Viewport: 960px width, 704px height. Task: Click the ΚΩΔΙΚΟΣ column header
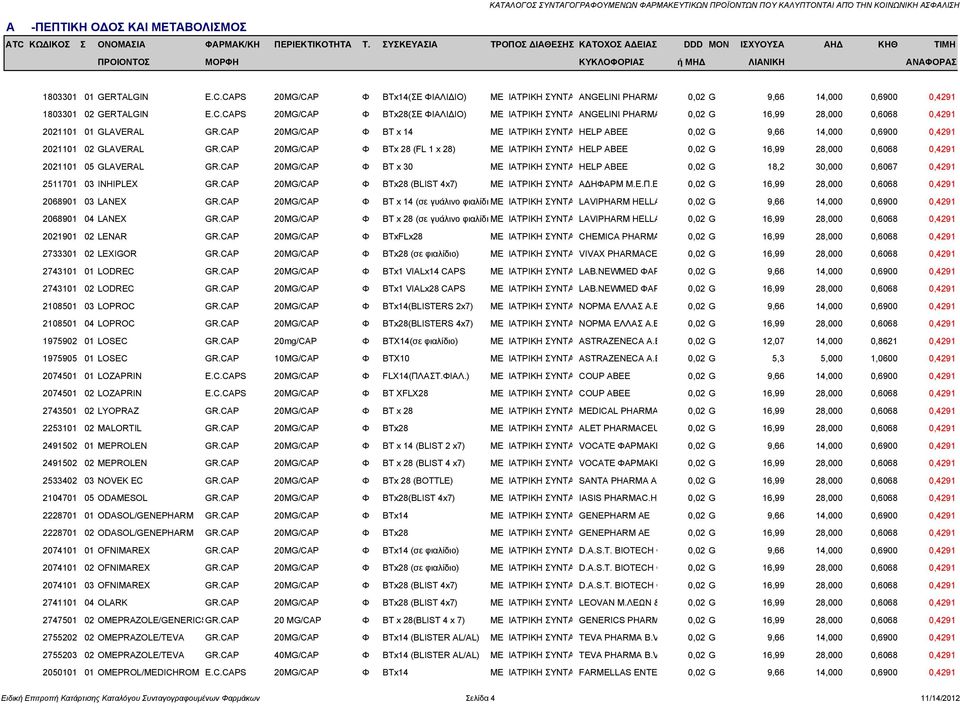tap(50, 45)
